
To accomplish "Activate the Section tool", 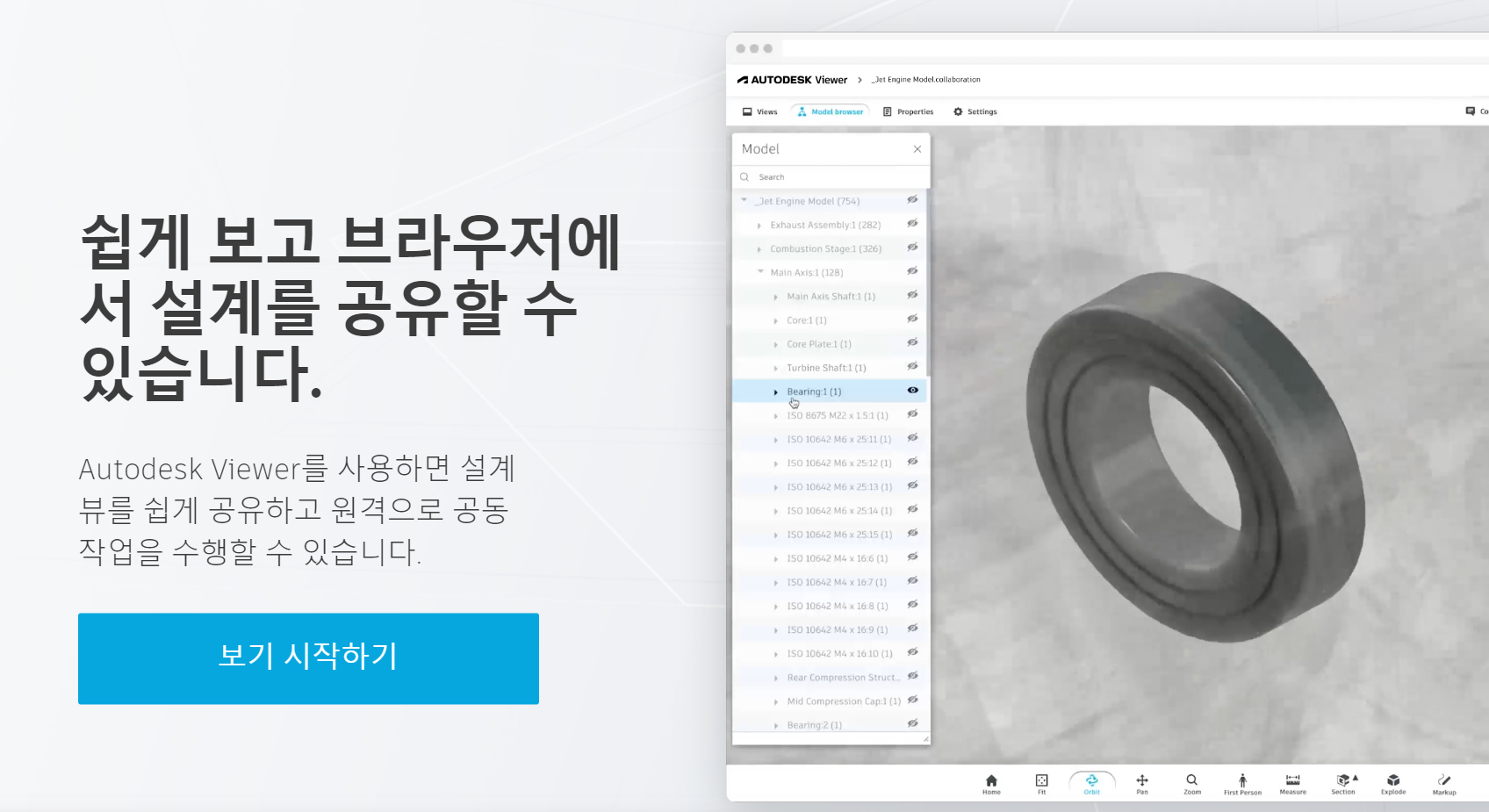I will 1342,781.
